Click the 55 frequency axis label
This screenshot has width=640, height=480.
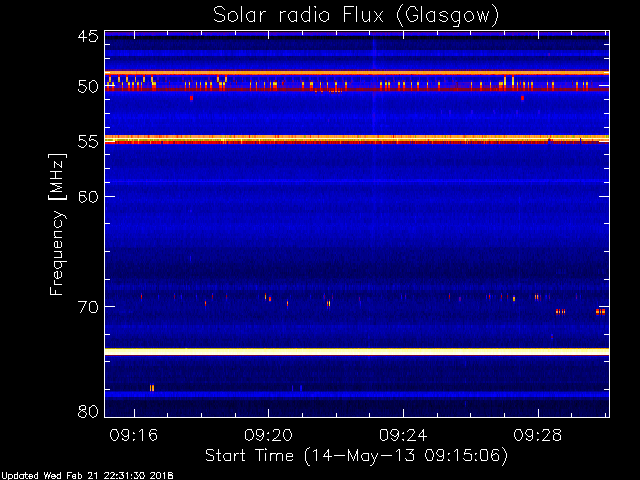[x=88, y=142]
